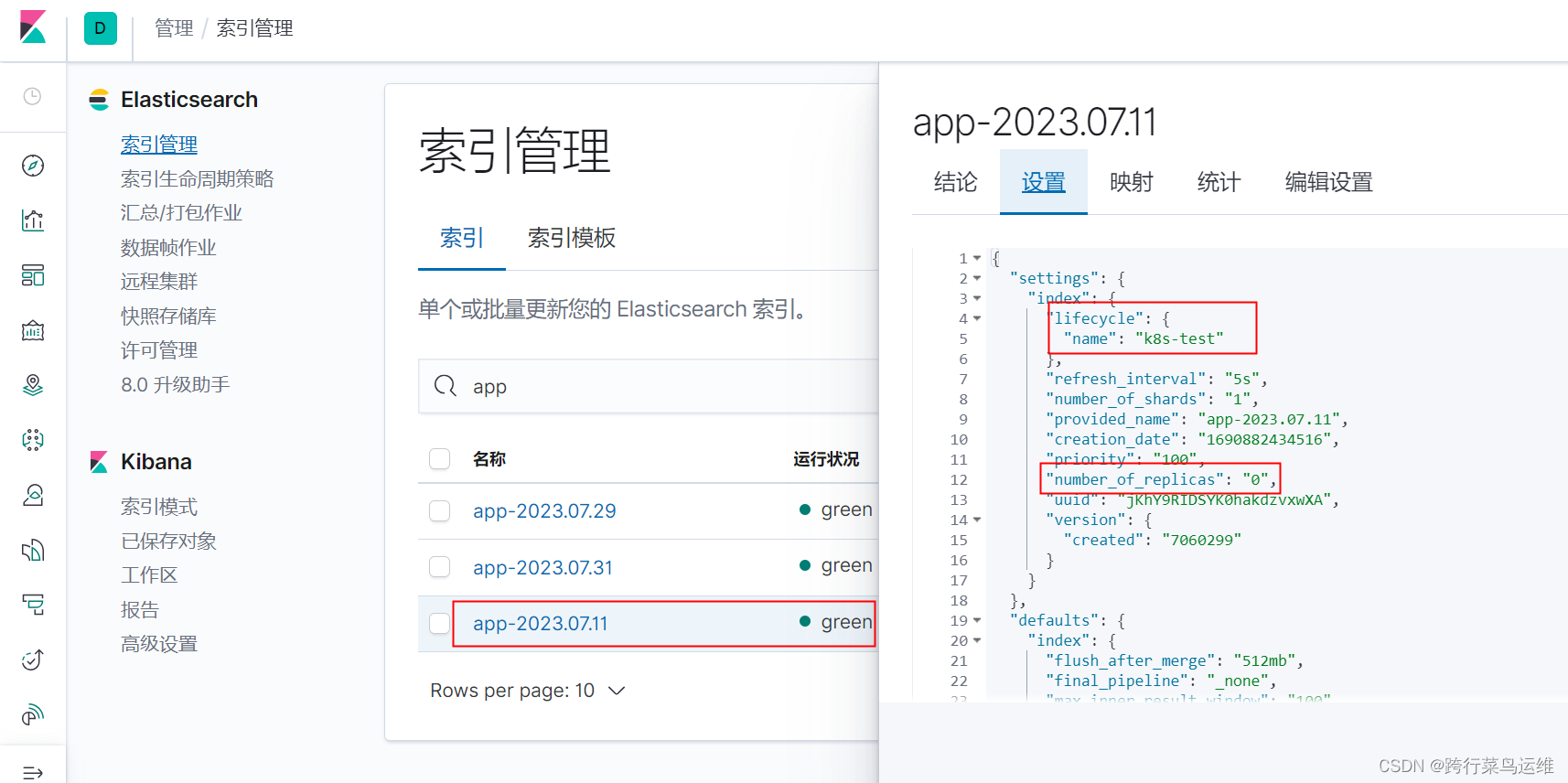
Task: Open index app-2023.07.31
Action: tap(542, 567)
